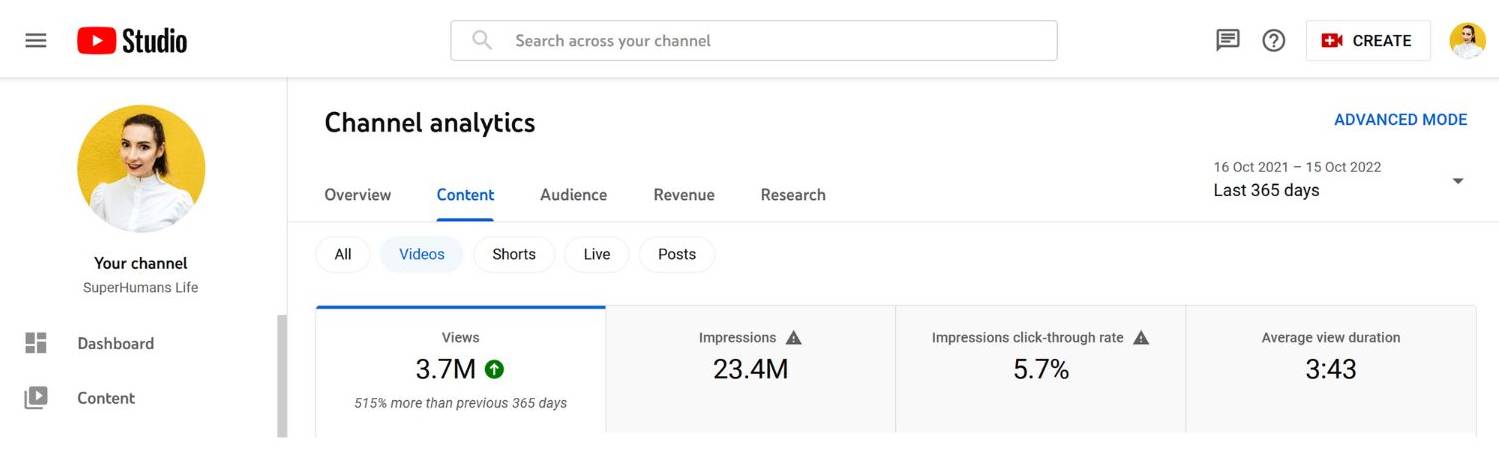Click the account avatar in top bar
The image size is (1499, 450).
[x=1467, y=41]
